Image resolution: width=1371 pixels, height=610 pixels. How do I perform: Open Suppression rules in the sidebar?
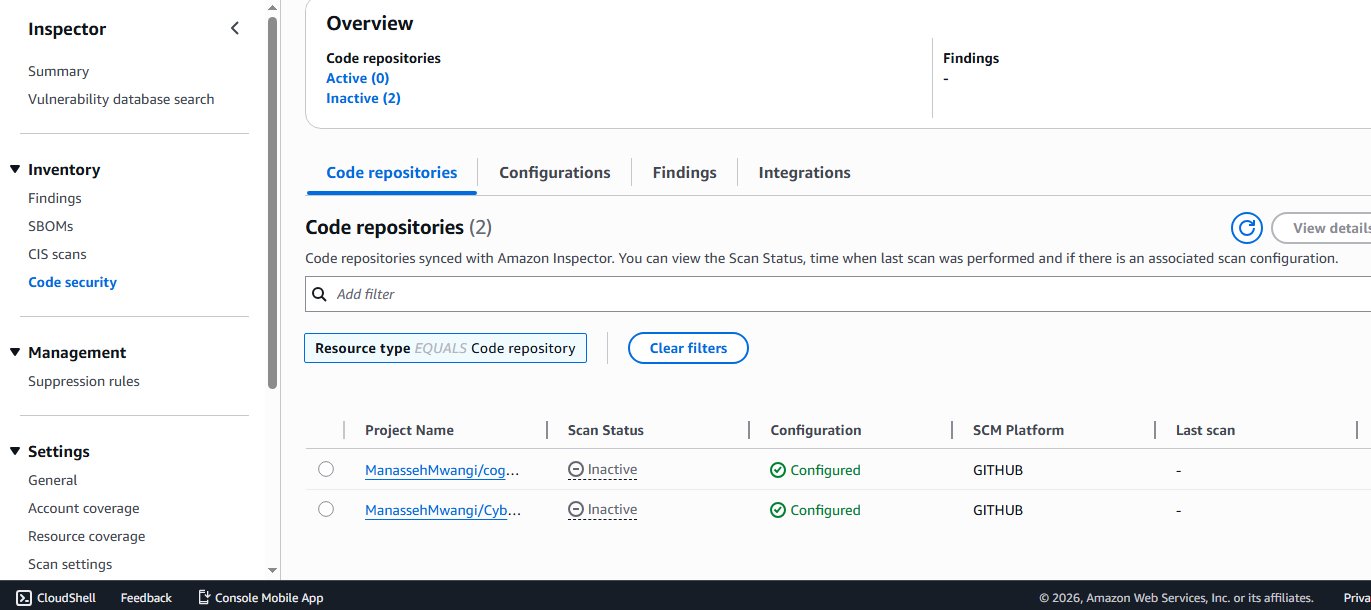[84, 381]
